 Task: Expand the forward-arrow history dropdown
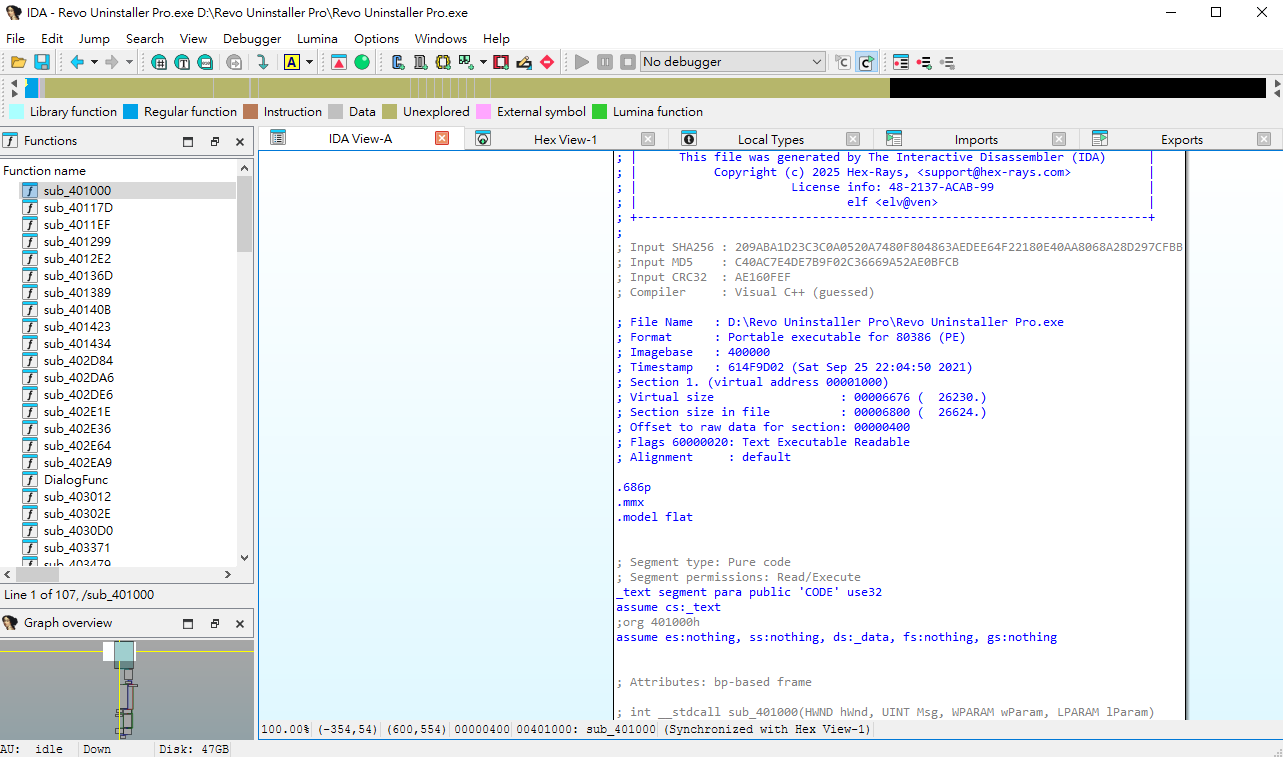129,62
